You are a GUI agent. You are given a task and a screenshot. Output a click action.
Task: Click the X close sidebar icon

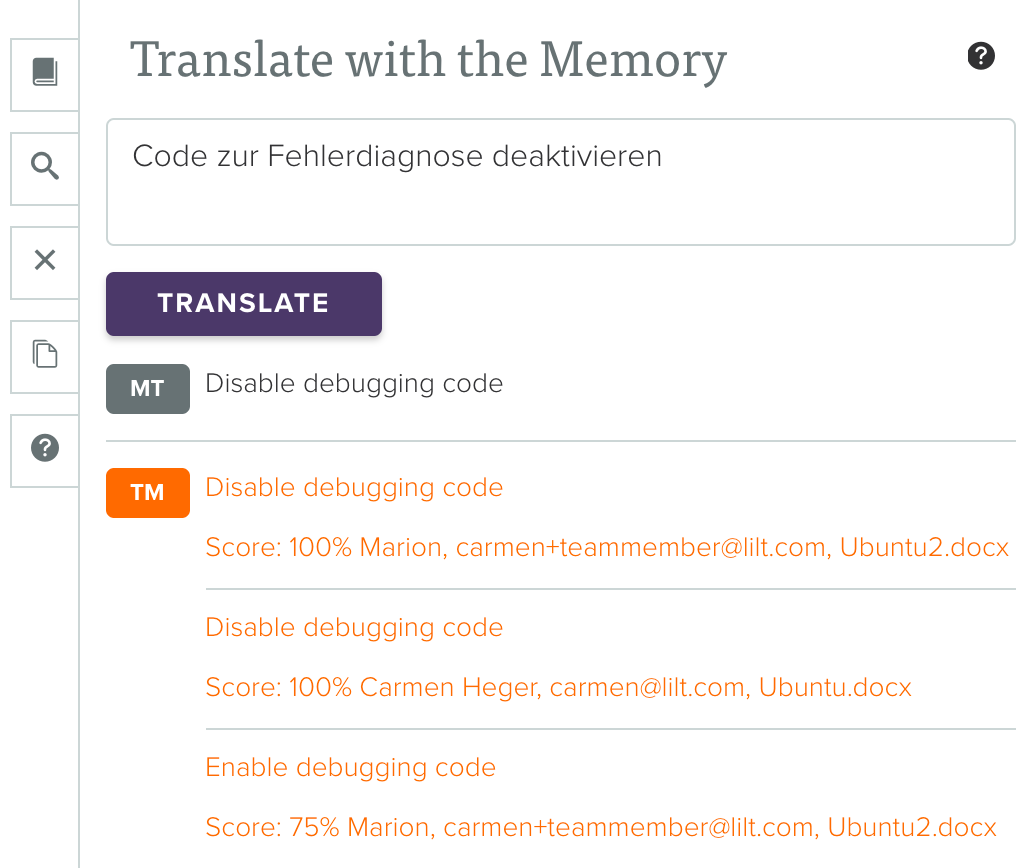click(45, 261)
